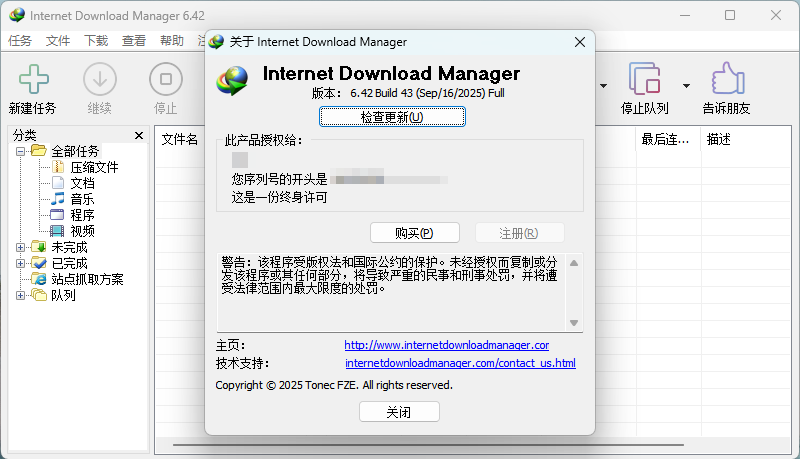Viewport: 800px width, 459px height.
Task: Minimize the Internet Download Manager window
Action: pos(685,15)
